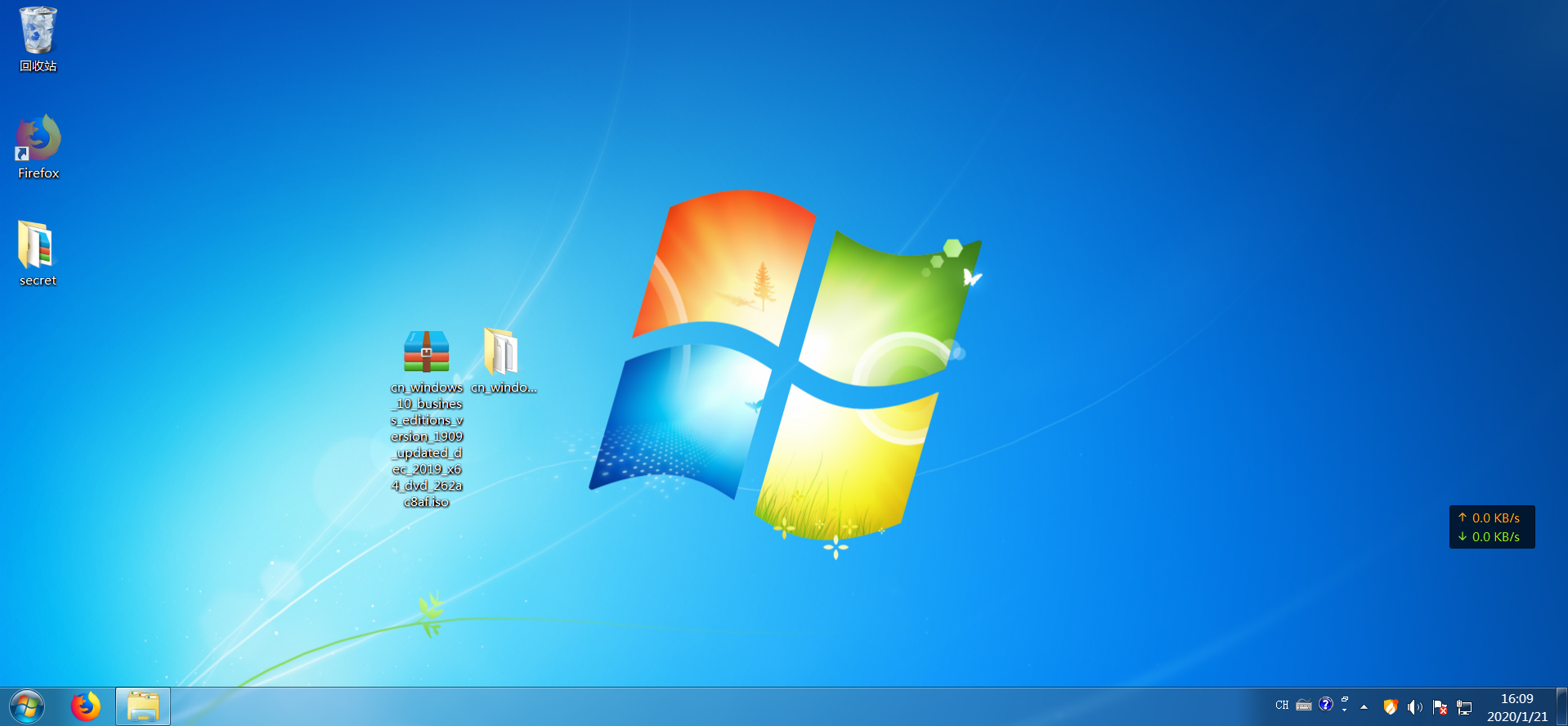This screenshot has height=726, width=1568.
Task: Click the language bar restore icon
Action: (1345, 699)
